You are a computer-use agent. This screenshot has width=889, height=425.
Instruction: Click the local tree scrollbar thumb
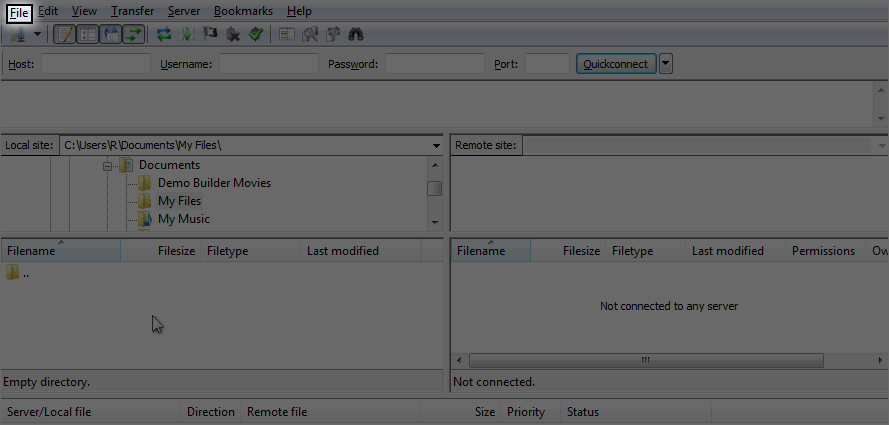[435, 188]
